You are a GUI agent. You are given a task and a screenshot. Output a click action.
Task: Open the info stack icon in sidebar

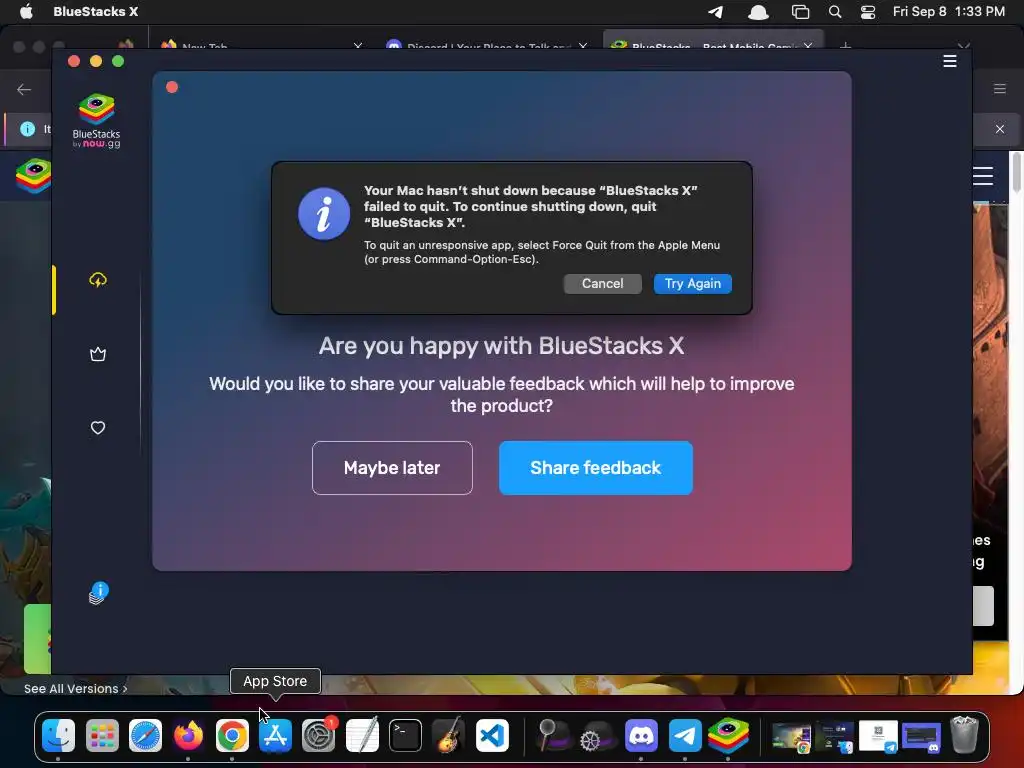pyautogui.click(x=98, y=593)
